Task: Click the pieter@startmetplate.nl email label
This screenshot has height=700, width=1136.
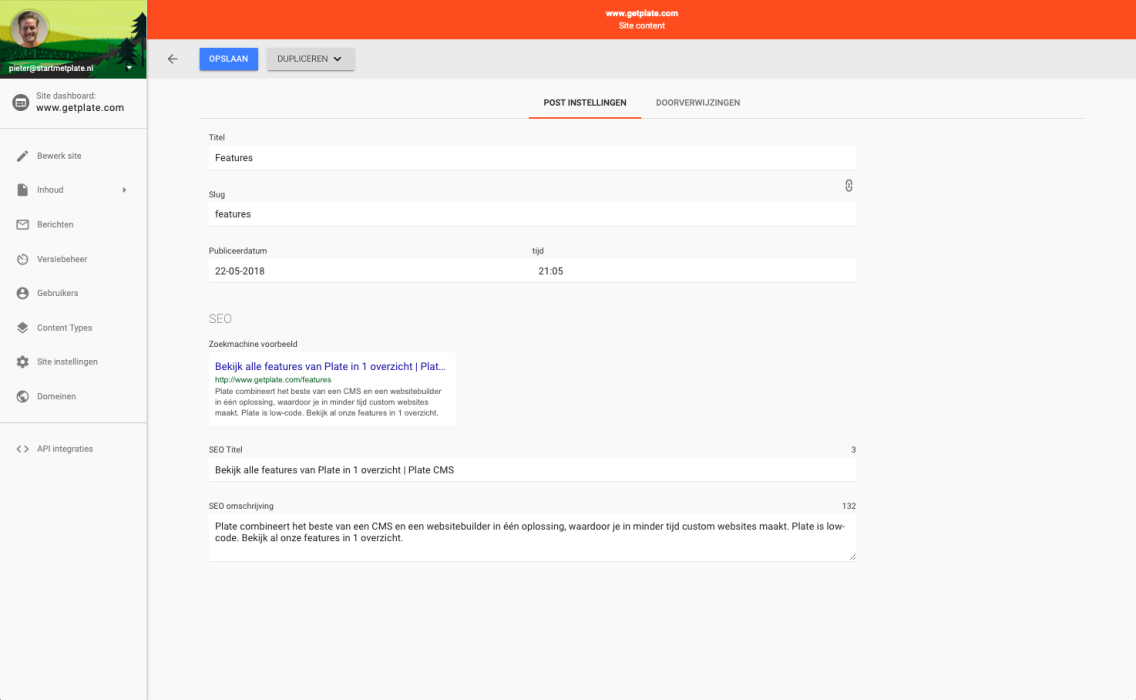Action: 51,68
